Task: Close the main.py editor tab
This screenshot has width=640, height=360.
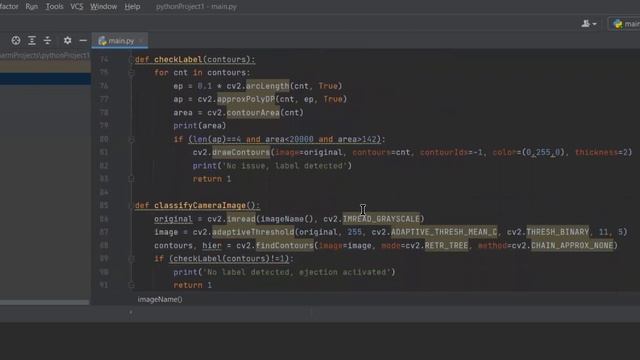Action: (141, 41)
